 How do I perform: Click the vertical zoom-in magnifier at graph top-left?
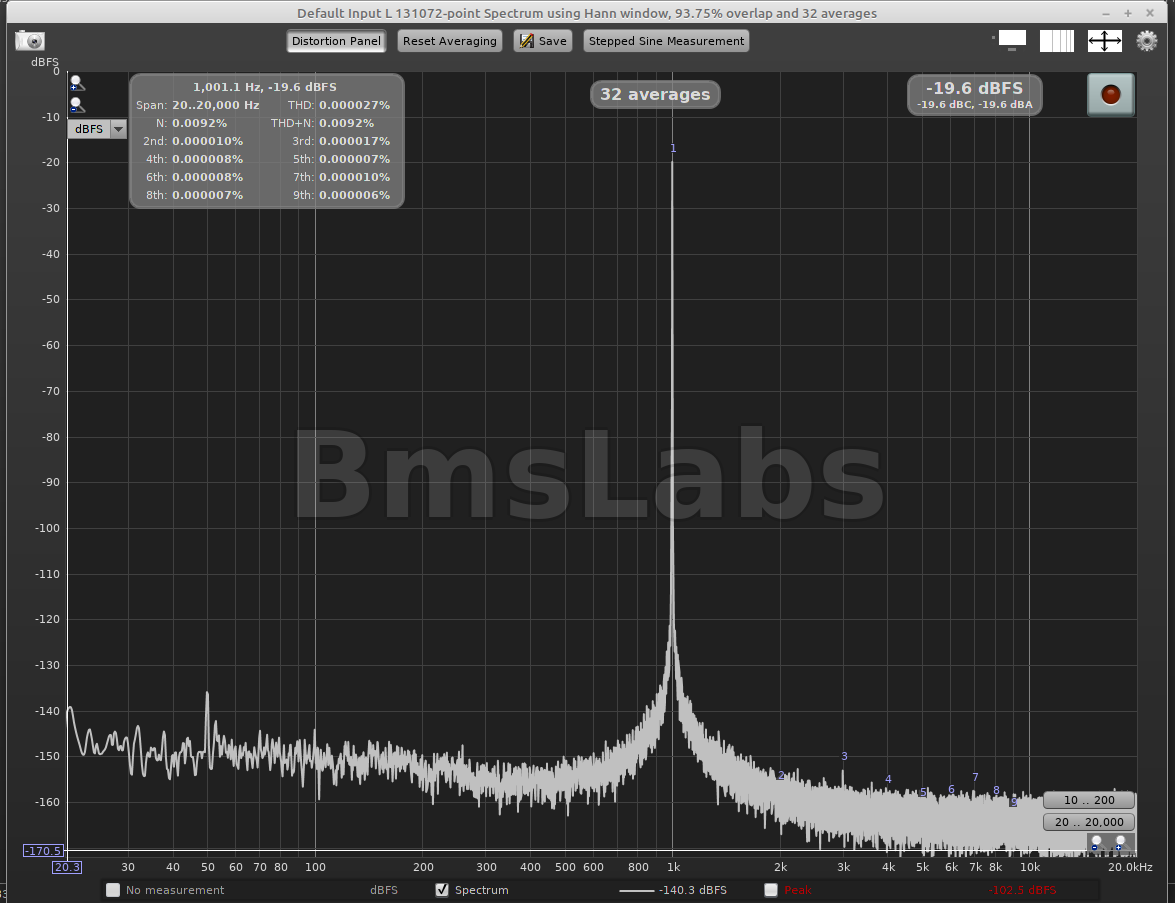(x=76, y=82)
